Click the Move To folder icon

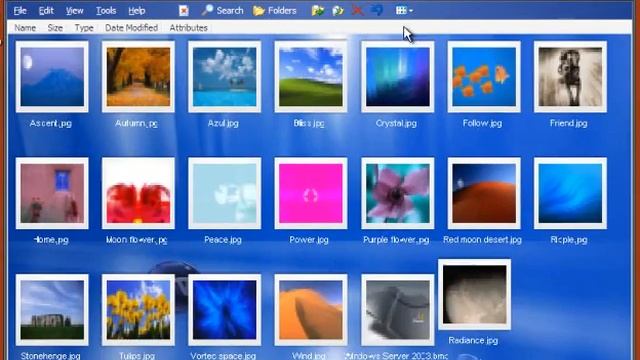coord(318,11)
